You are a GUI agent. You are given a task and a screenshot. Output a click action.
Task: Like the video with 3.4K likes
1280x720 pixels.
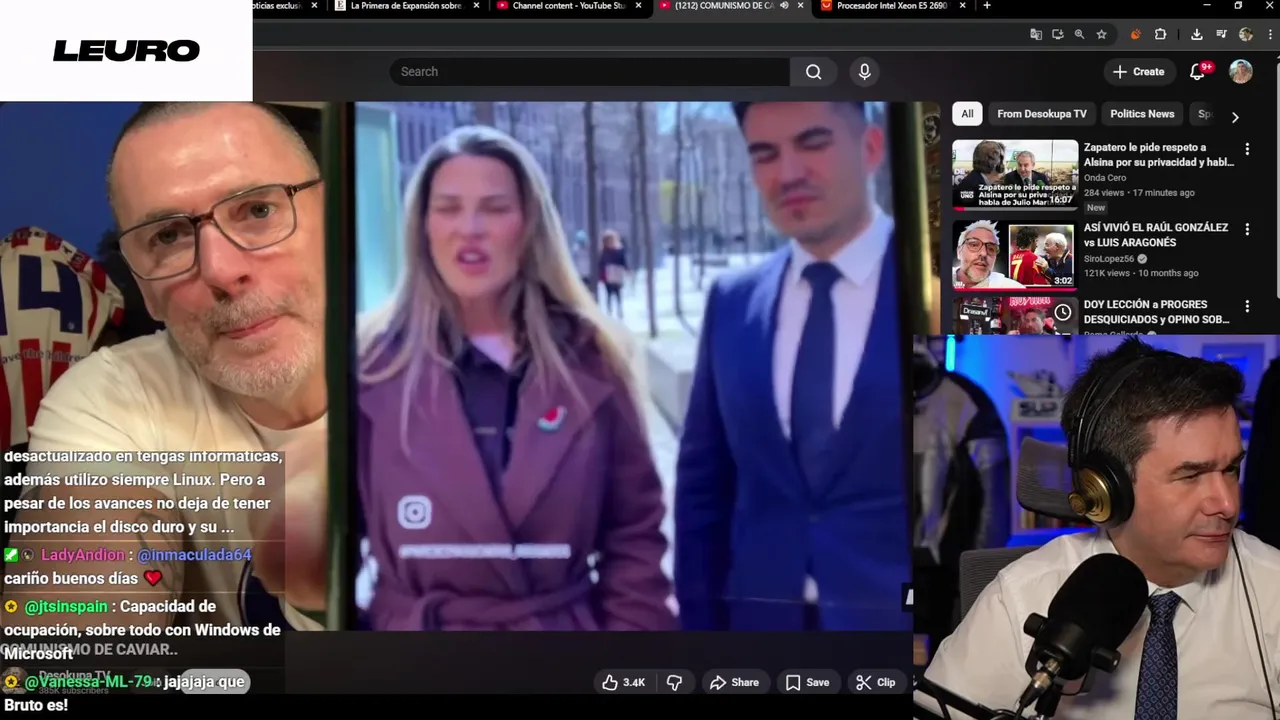623,682
